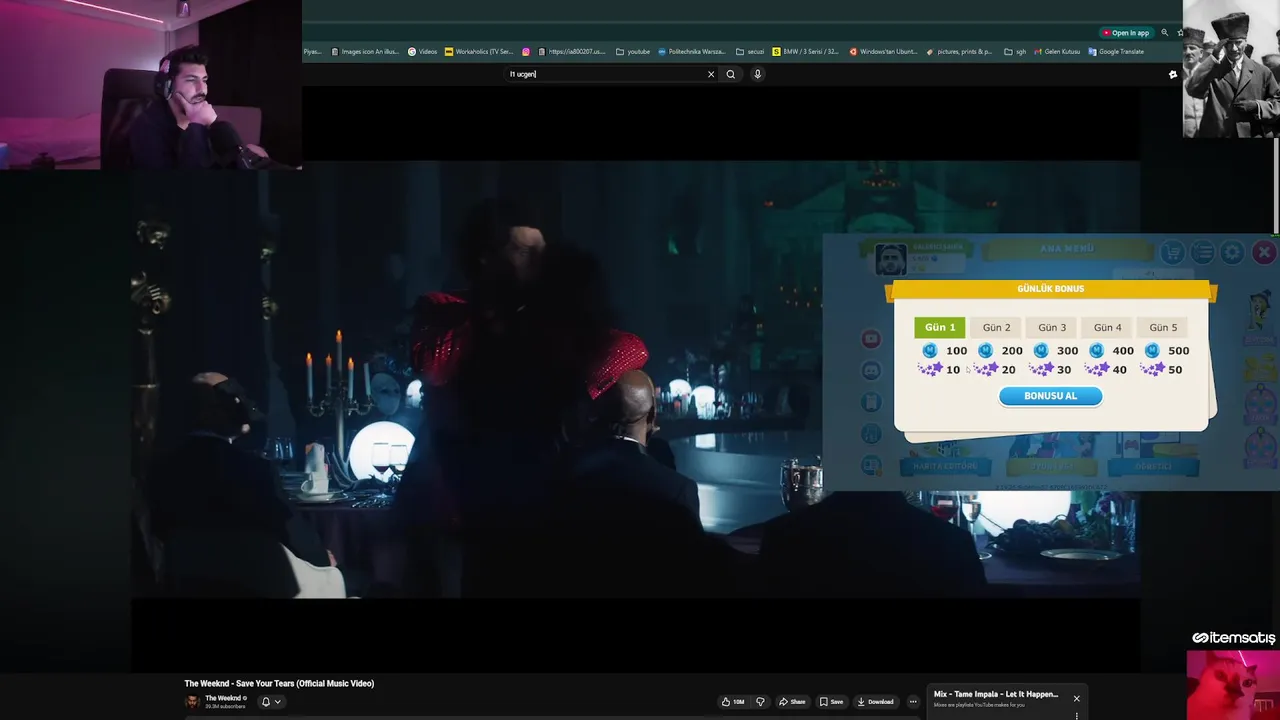Viewport: 1280px width, 720px height.
Task: Open the Videos bookmark
Action: click(423, 52)
